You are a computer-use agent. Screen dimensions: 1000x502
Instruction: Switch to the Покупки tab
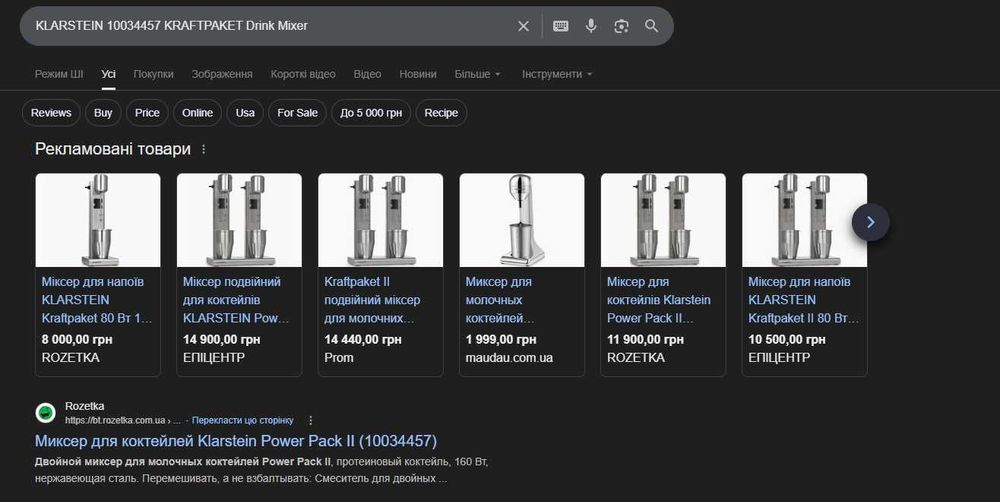[x=154, y=74]
